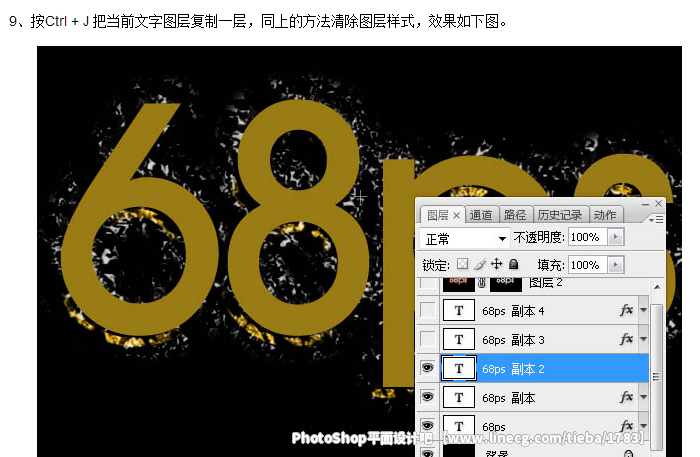Click the text thumbnail of 68ps 副本 2 layer

(459, 369)
